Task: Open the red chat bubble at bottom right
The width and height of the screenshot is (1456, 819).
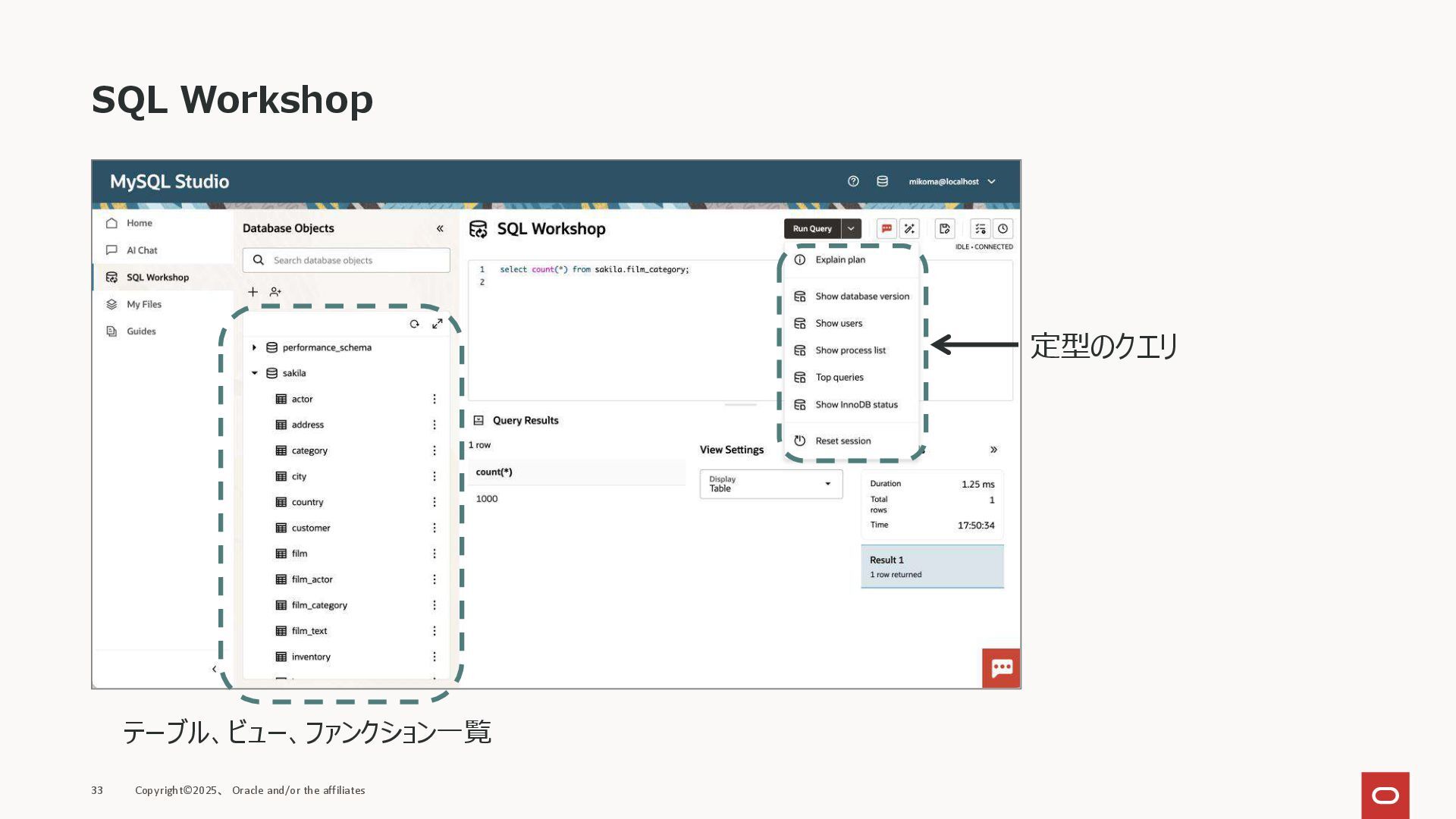Action: pyautogui.click(x=1001, y=667)
